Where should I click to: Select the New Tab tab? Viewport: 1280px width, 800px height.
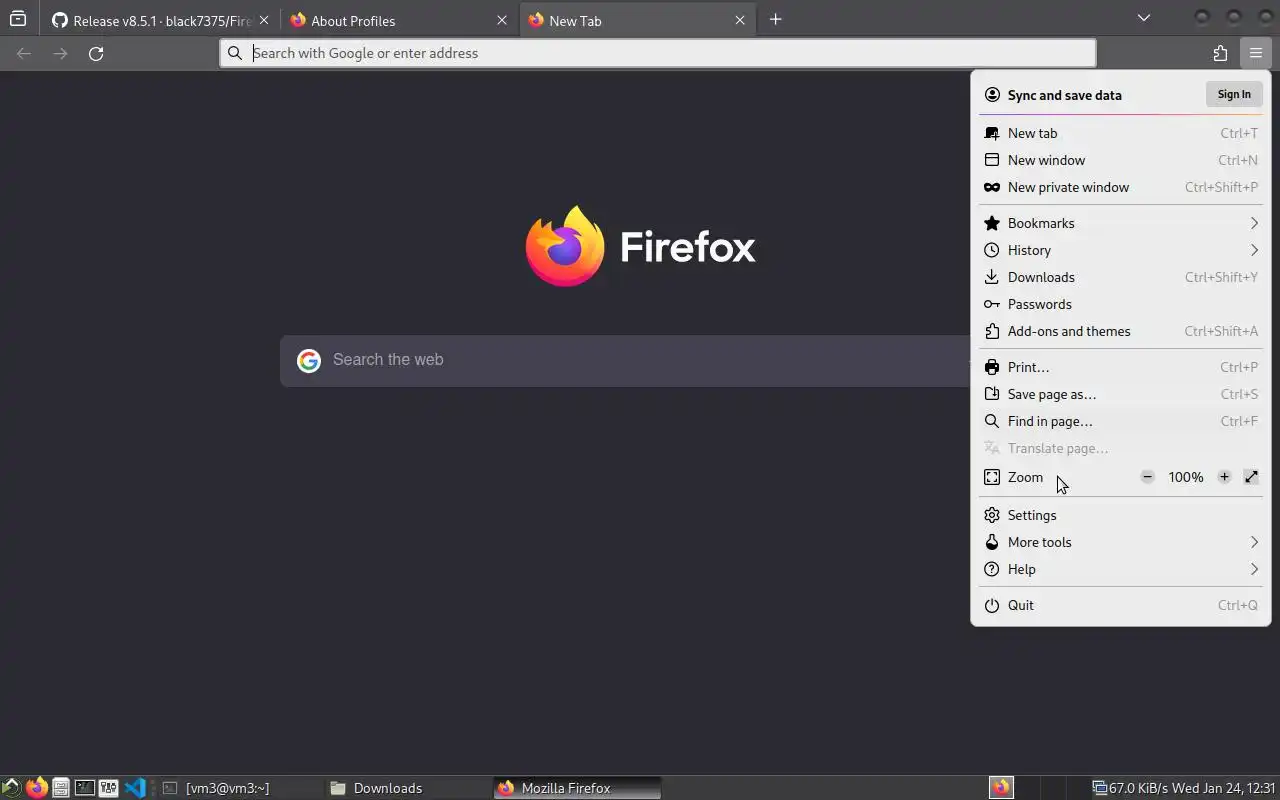pyautogui.click(x=637, y=20)
